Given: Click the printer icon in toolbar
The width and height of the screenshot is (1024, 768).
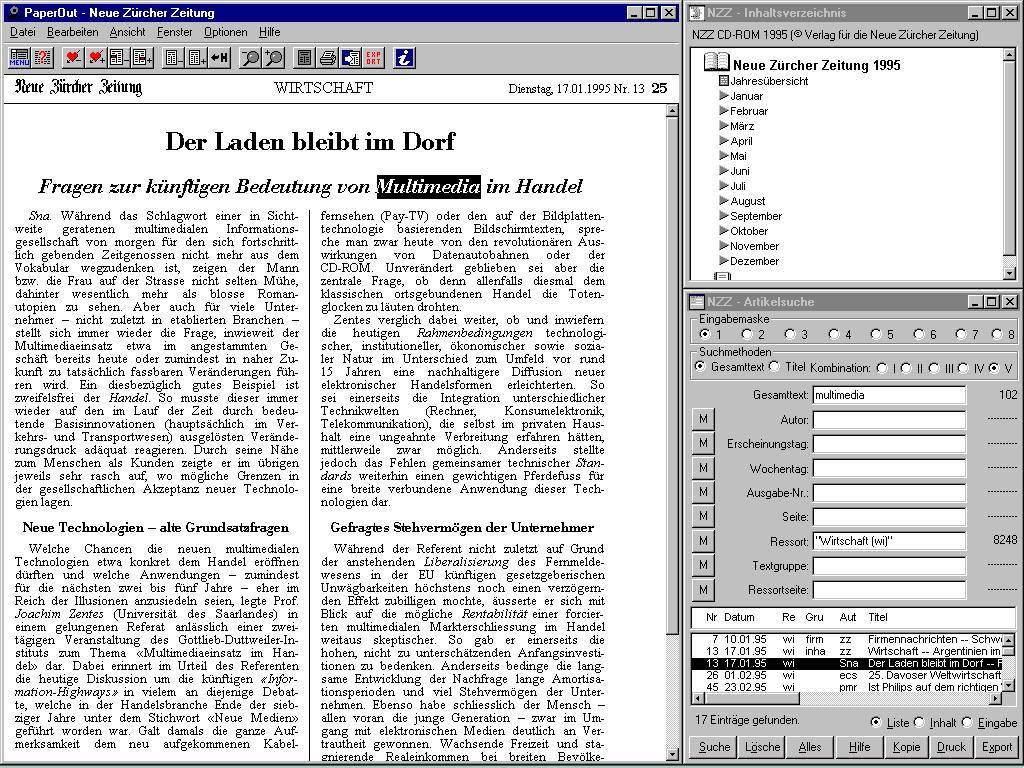Looking at the screenshot, I should pyautogui.click(x=328, y=58).
